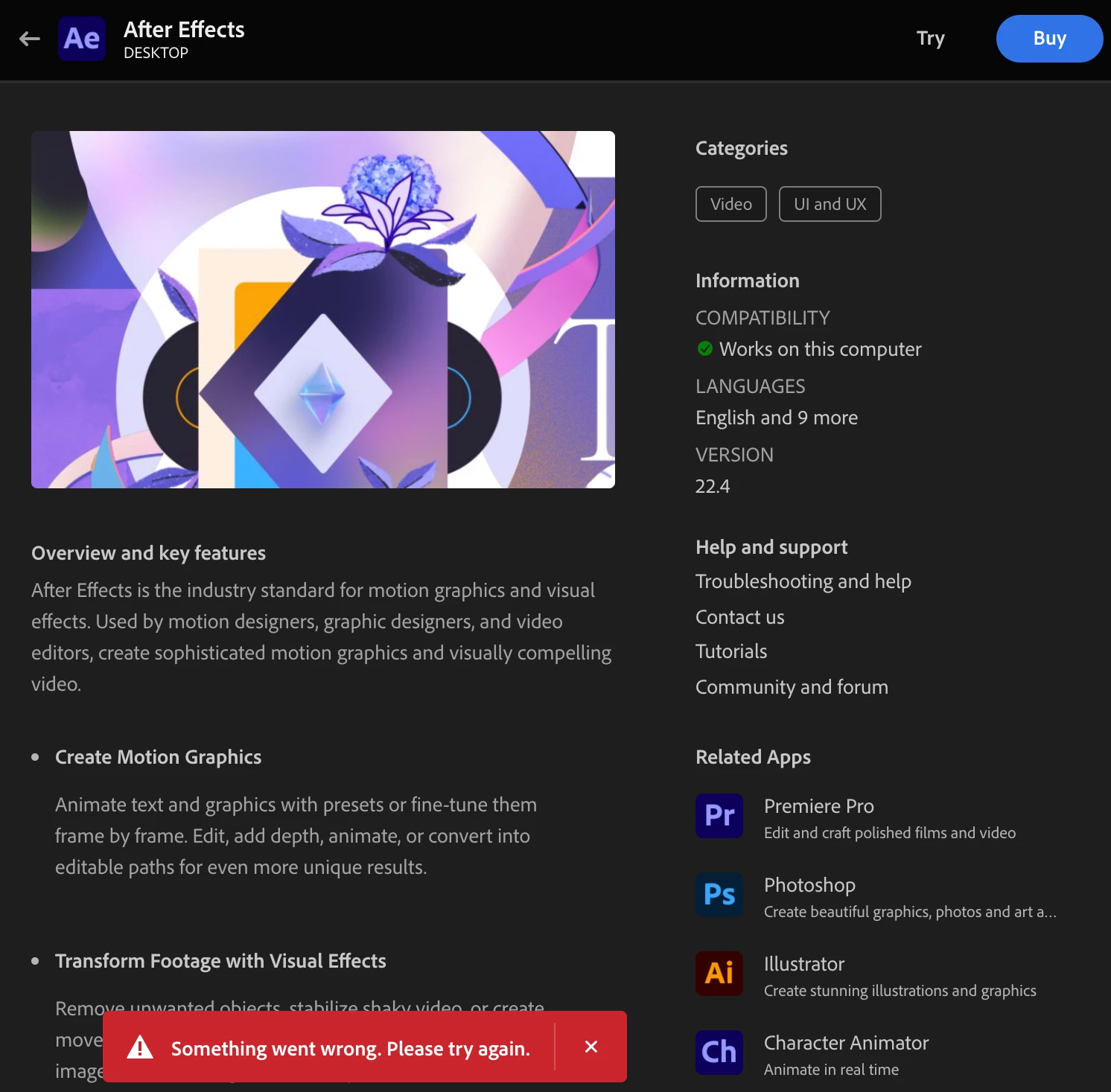Screen dimensions: 1111x1092
Task: Click the 'After Effects' title in header
Action: [x=184, y=29]
